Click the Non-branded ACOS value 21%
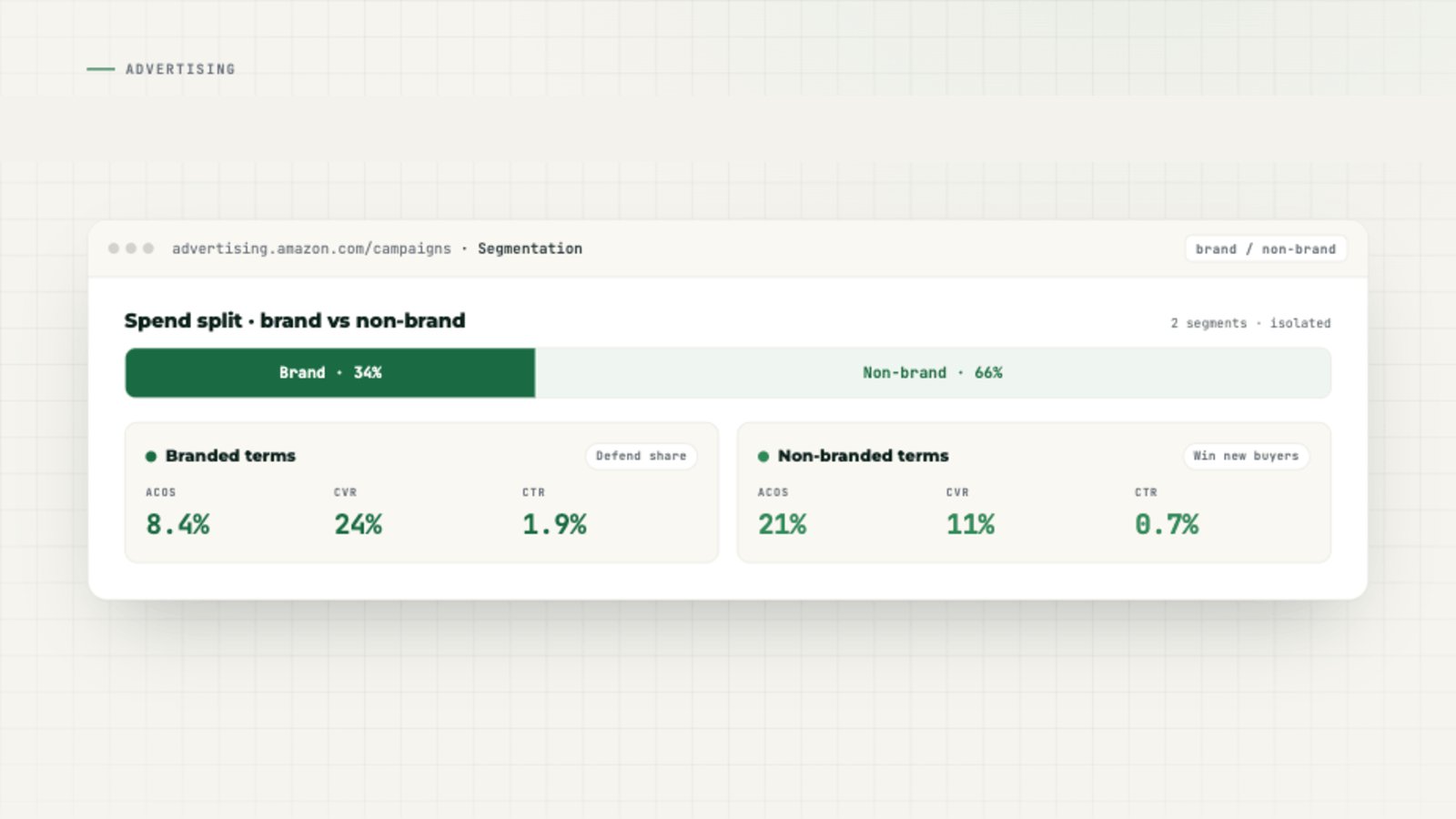 (x=782, y=524)
